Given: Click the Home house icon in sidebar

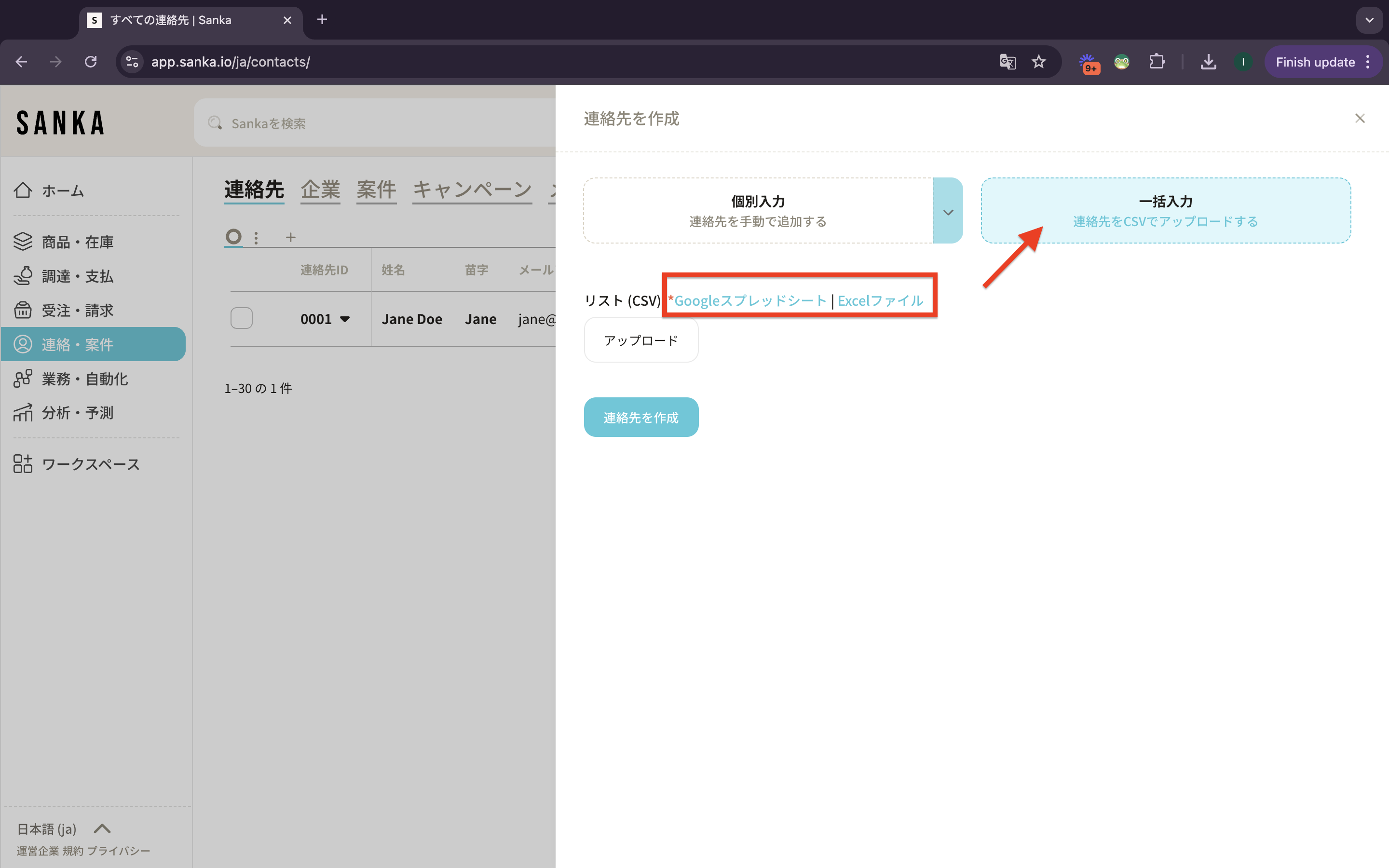Looking at the screenshot, I should 23,190.
